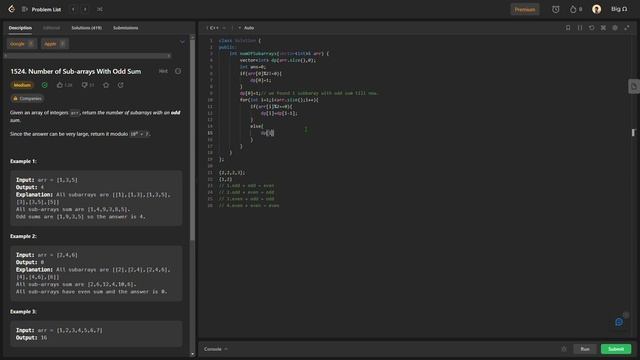Open the side notes panel tab
The width and height of the screenshot is (640, 360).
pyautogui.click(x=634, y=86)
